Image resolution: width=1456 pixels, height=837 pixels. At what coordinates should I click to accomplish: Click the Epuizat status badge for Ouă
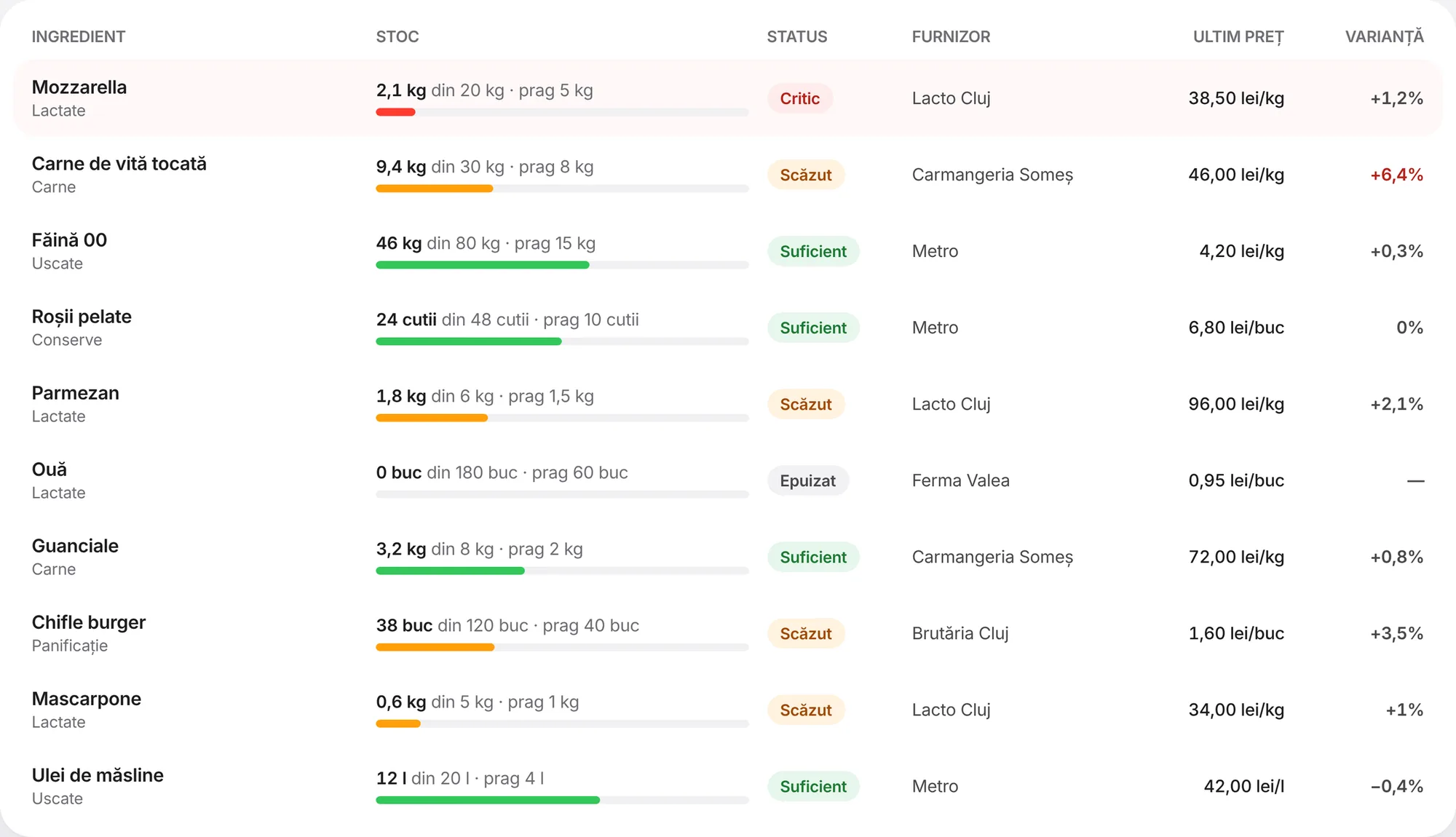[808, 480]
